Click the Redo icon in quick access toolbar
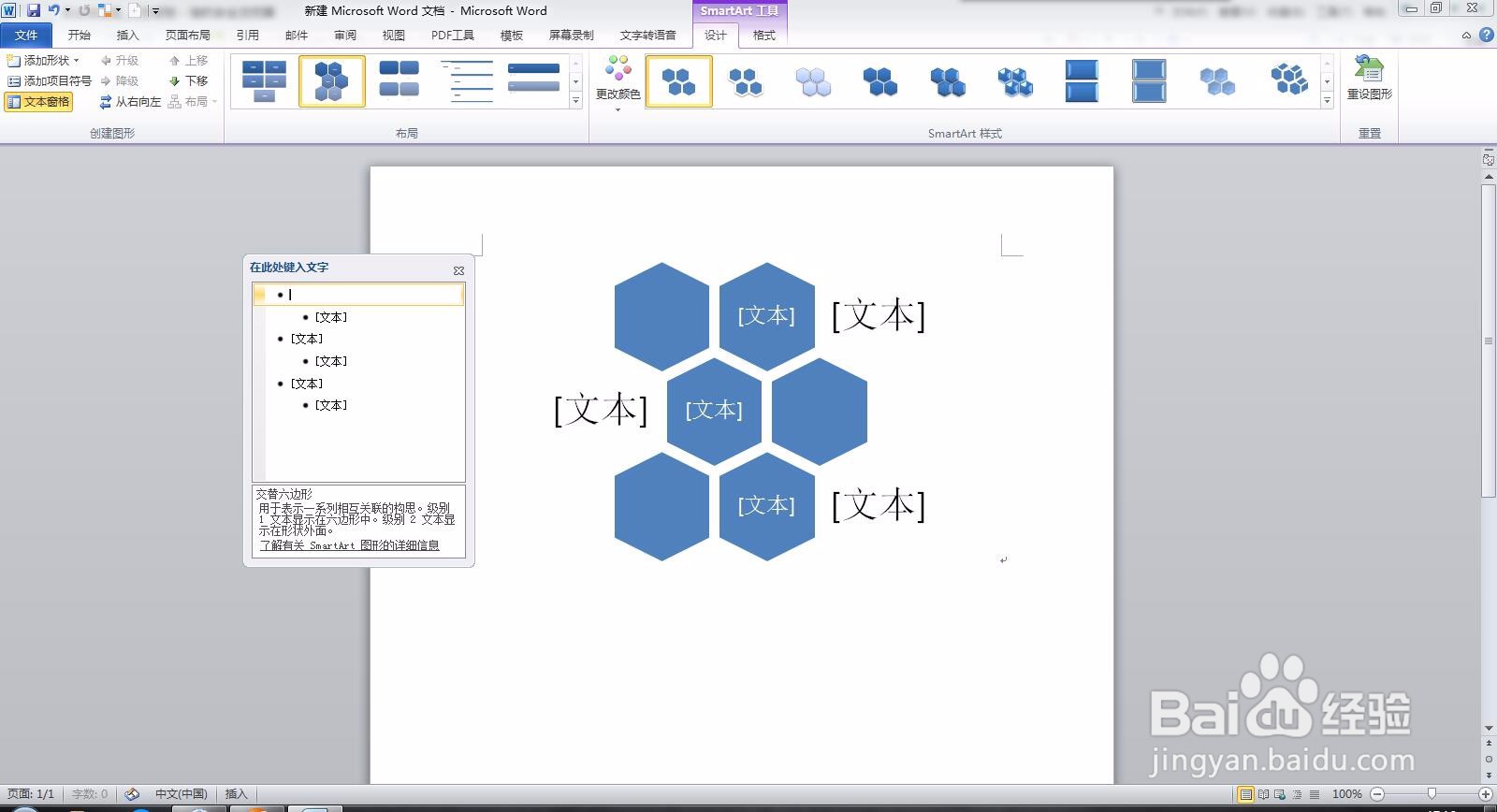 click(84, 10)
